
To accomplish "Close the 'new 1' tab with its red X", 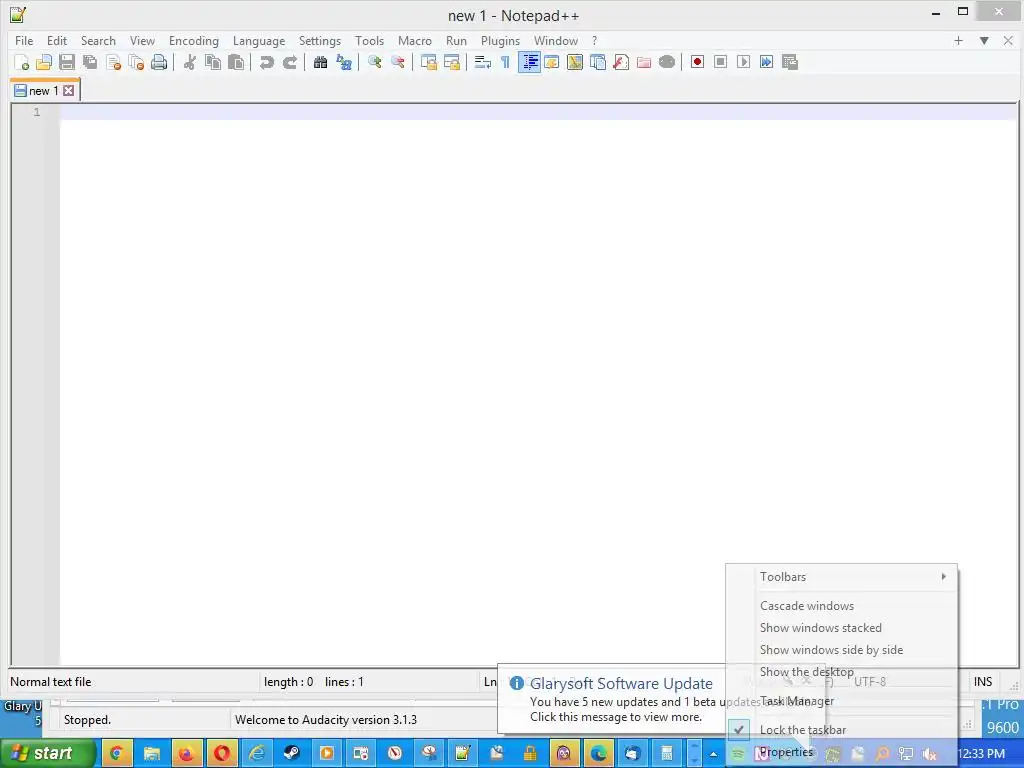I will pyautogui.click(x=69, y=91).
